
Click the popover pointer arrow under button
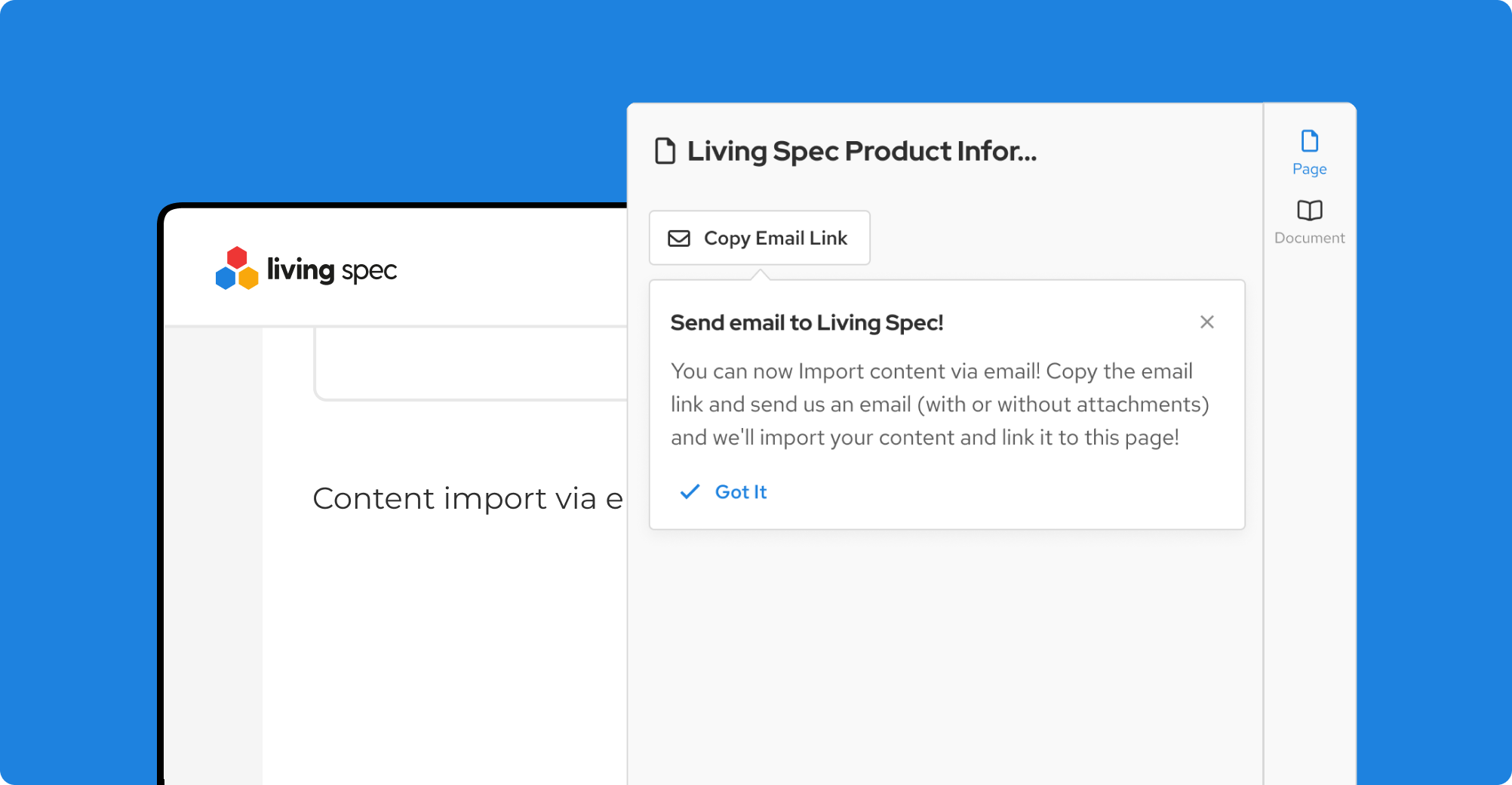[761, 274]
